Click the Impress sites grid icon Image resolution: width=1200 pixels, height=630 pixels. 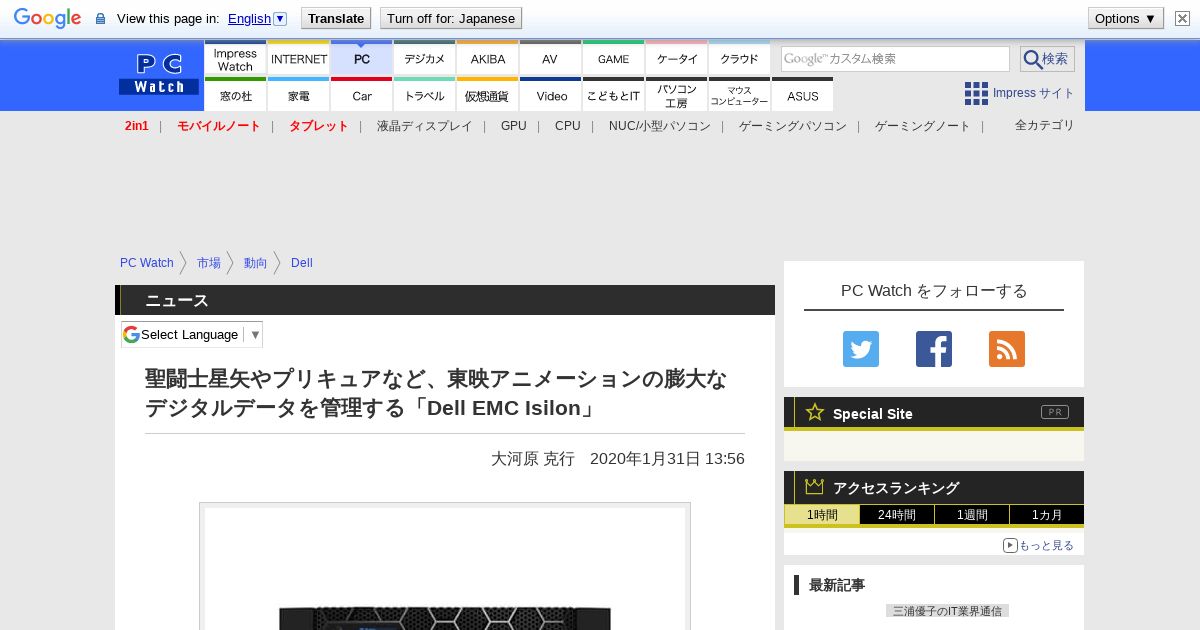(976, 93)
